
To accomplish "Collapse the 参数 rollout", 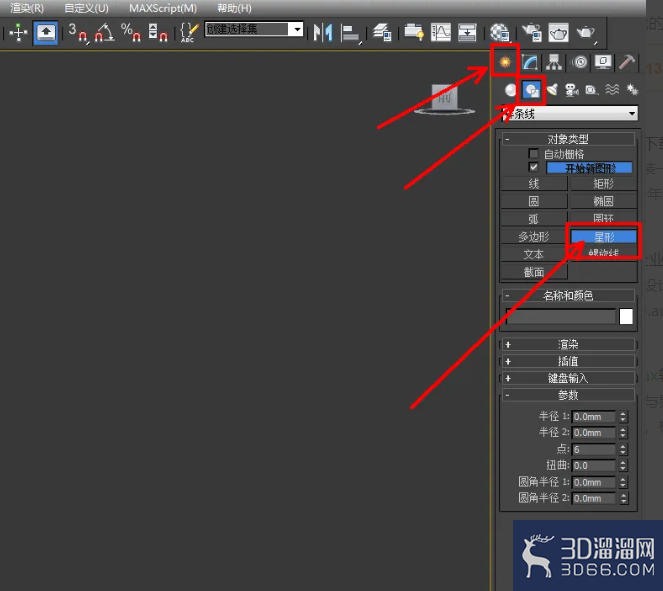I will (x=568, y=395).
